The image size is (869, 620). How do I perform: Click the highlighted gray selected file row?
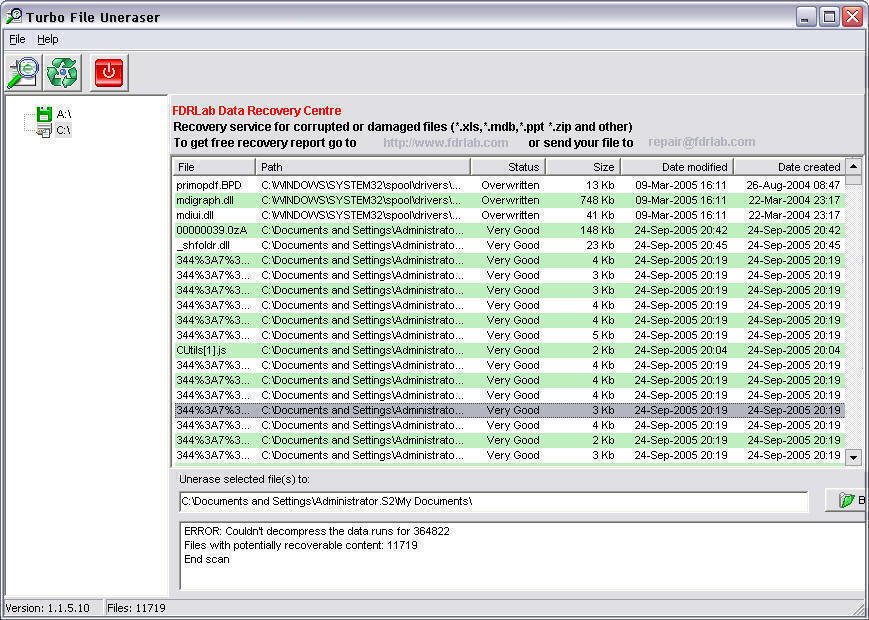pos(509,410)
